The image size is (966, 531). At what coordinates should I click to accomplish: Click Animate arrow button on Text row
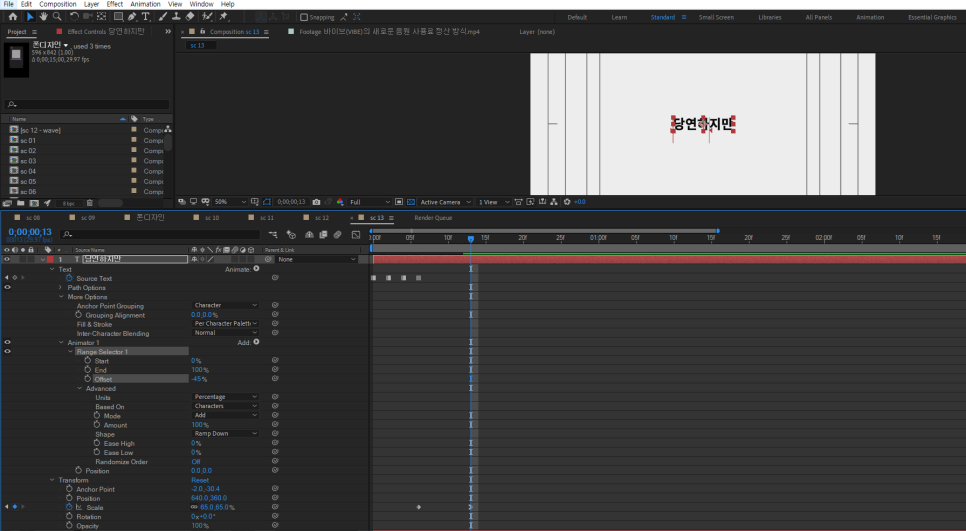coord(256,269)
